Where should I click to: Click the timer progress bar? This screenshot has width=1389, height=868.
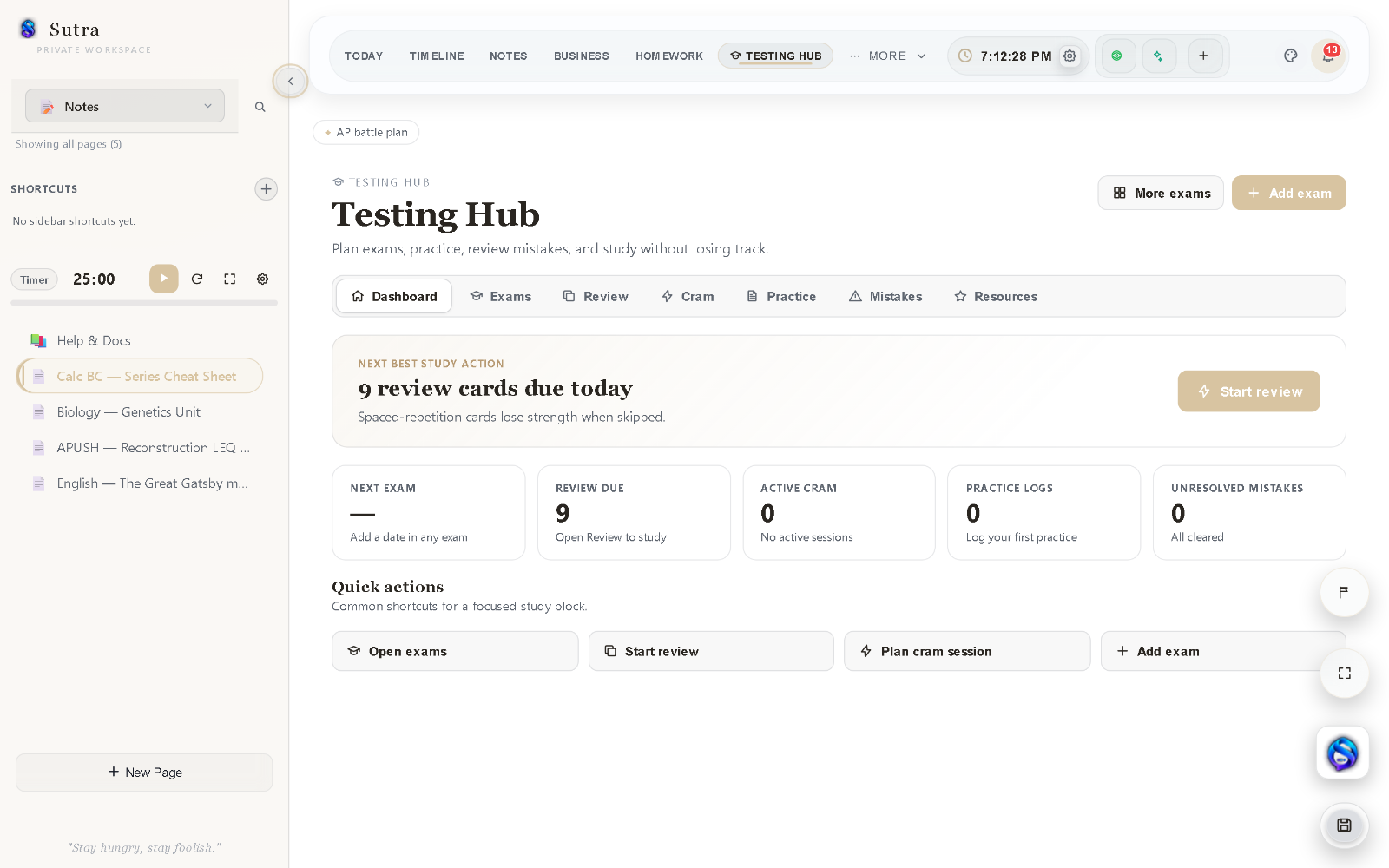click(144, 303)
